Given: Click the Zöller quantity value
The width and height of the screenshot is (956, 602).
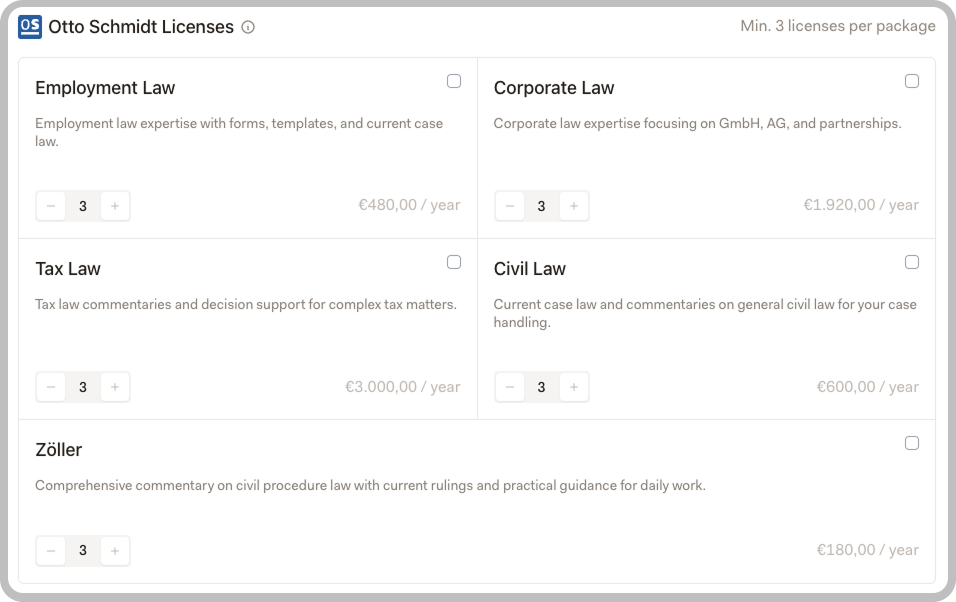Looking at the screenshot, I should coord(83,550).
